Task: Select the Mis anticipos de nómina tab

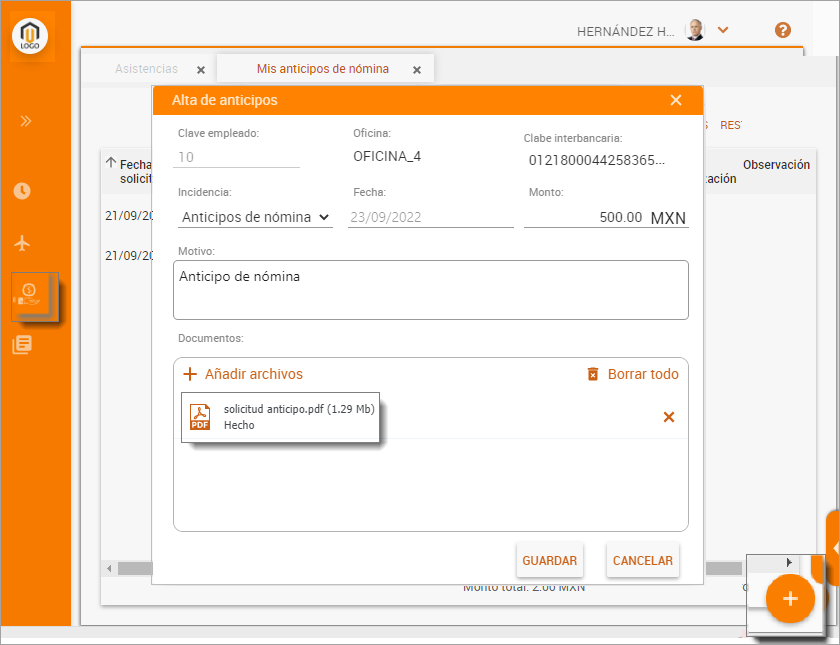Action: click(322, 69)
